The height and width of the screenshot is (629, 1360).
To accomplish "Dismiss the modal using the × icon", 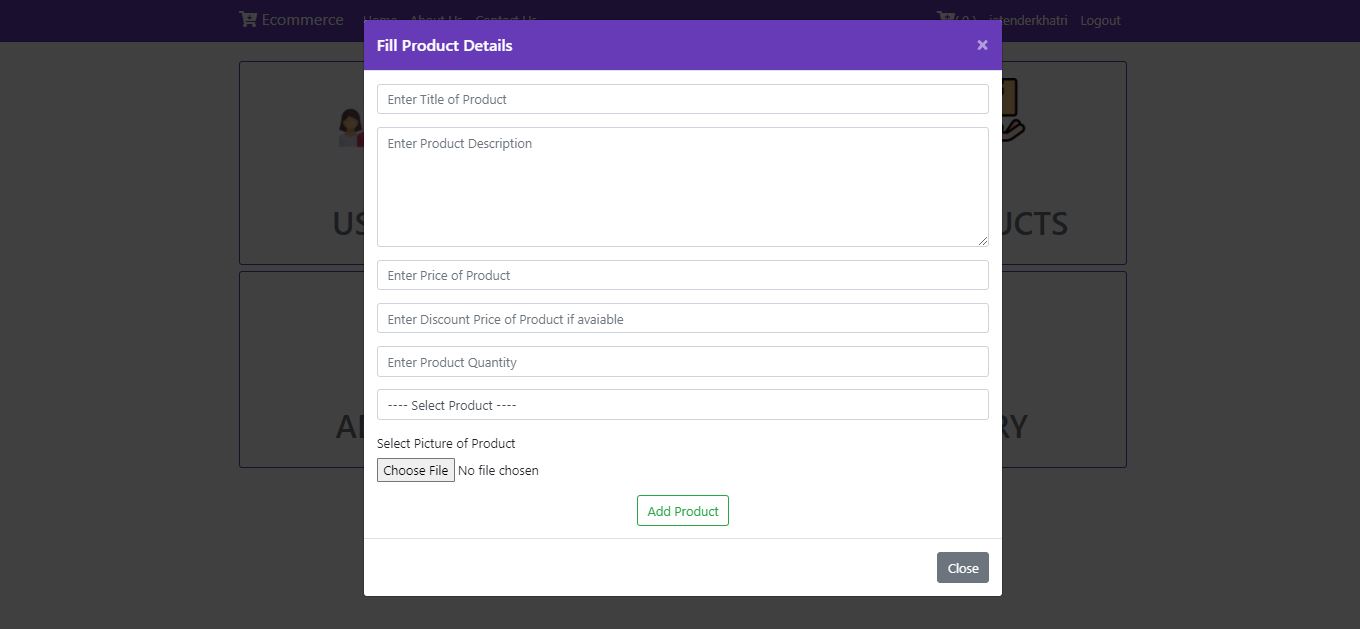I will [981, 44].
